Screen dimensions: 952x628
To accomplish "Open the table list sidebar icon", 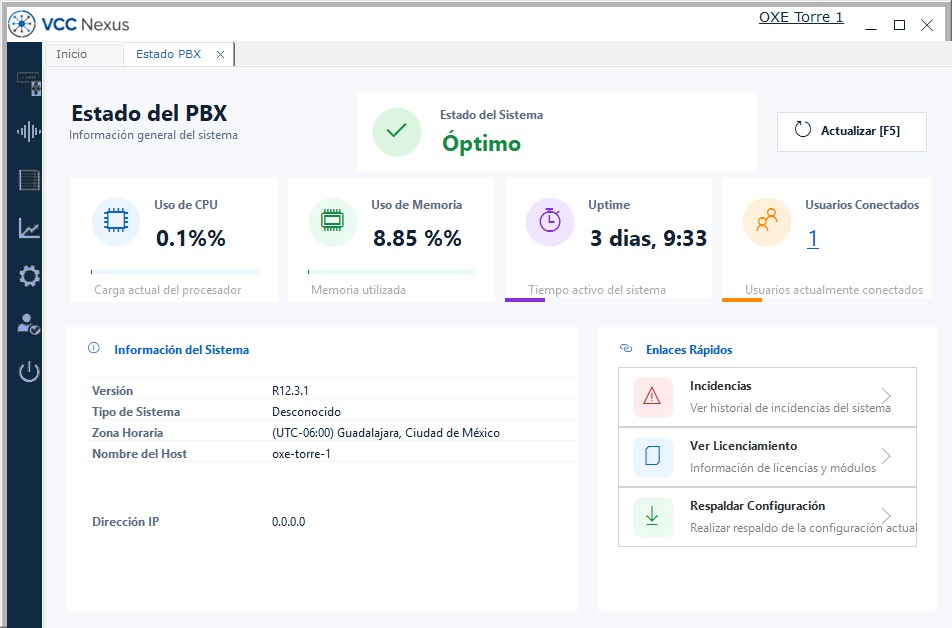I will tap(29, 180).
